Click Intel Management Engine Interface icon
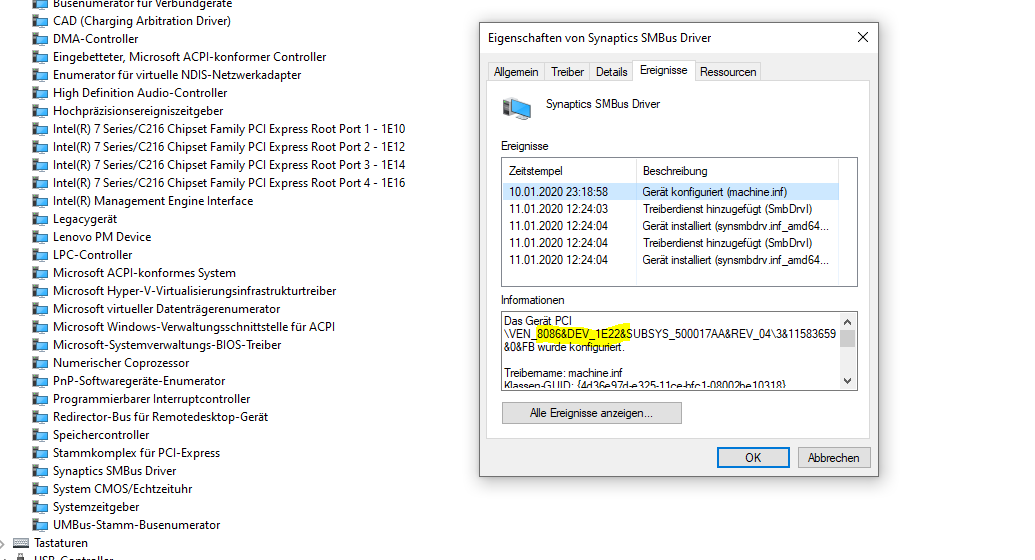This screenshot has height=560, width=1035. coord(40,201)
